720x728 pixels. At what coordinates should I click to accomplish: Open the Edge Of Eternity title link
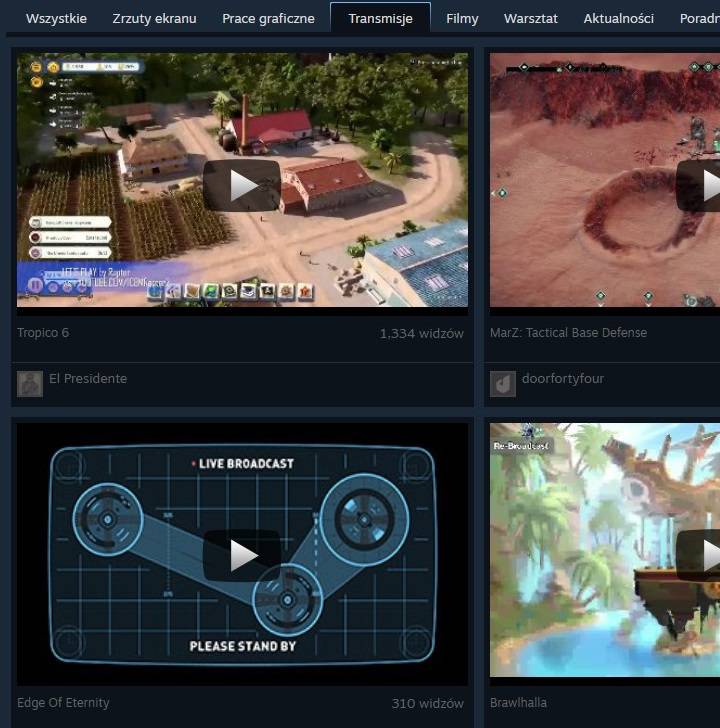[63, 703]
